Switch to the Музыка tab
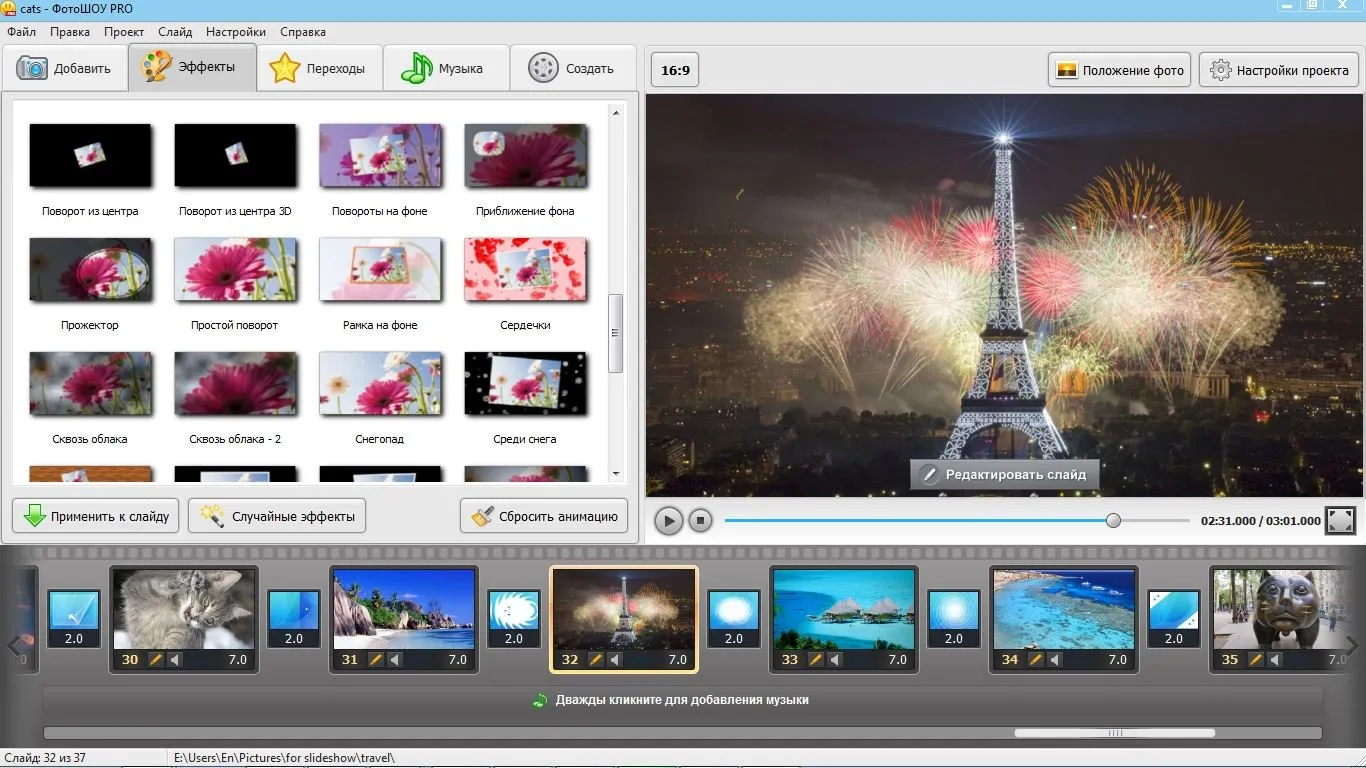 tap(446, 68)
